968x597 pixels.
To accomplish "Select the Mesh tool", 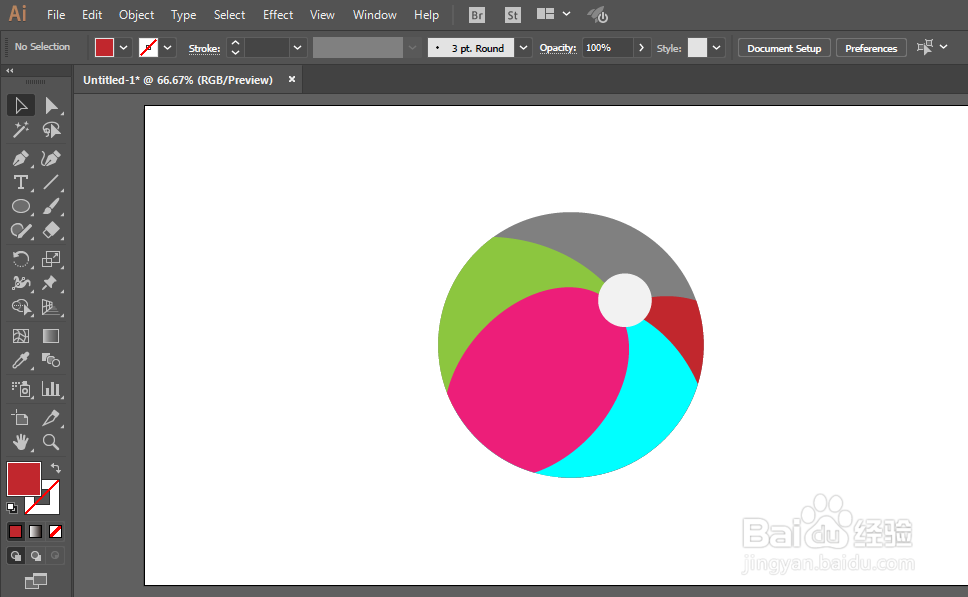I will point(20,336).
